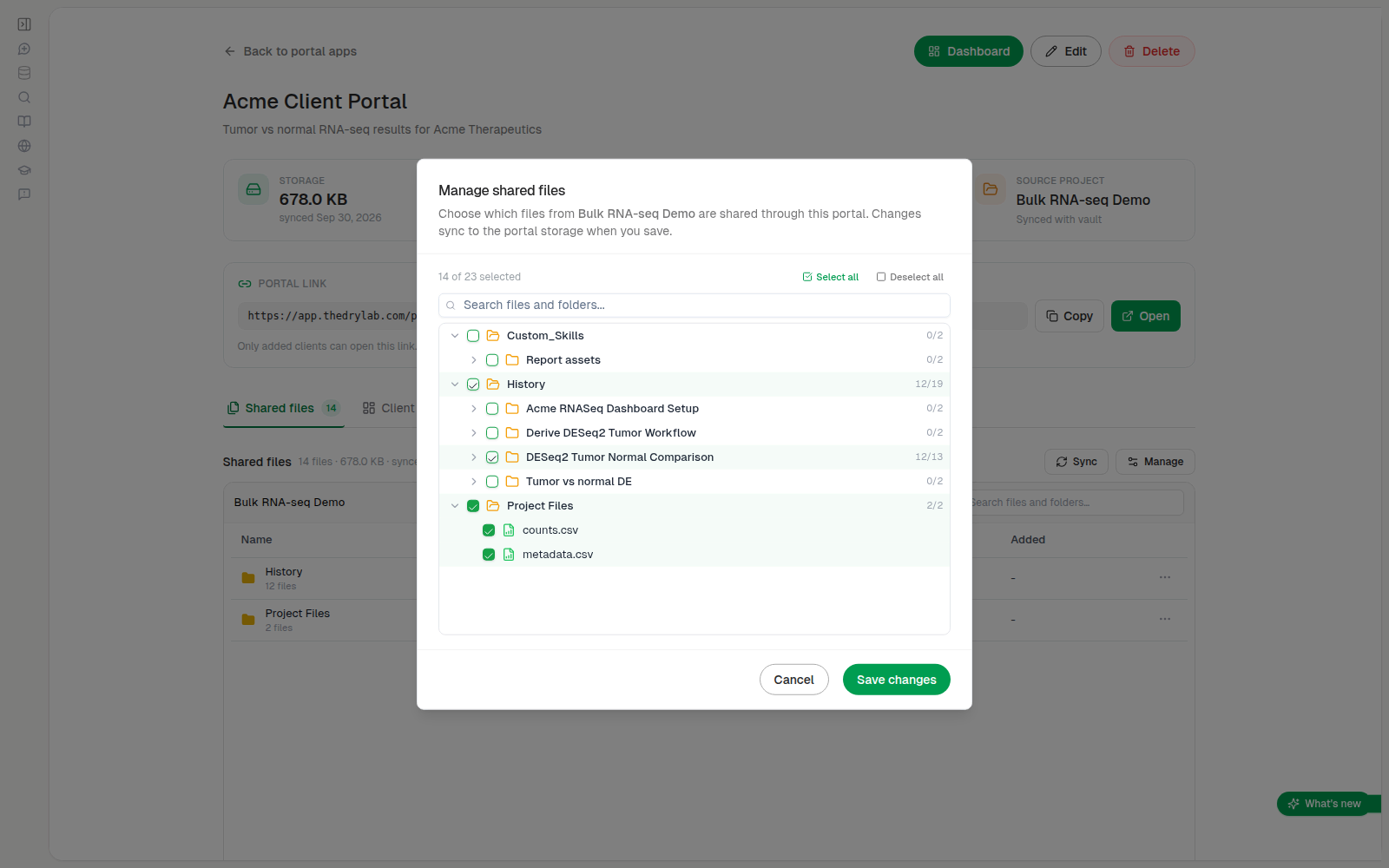Click the metadata.csv file icon
The image size is (1389, 868).
tap(509, 555)
